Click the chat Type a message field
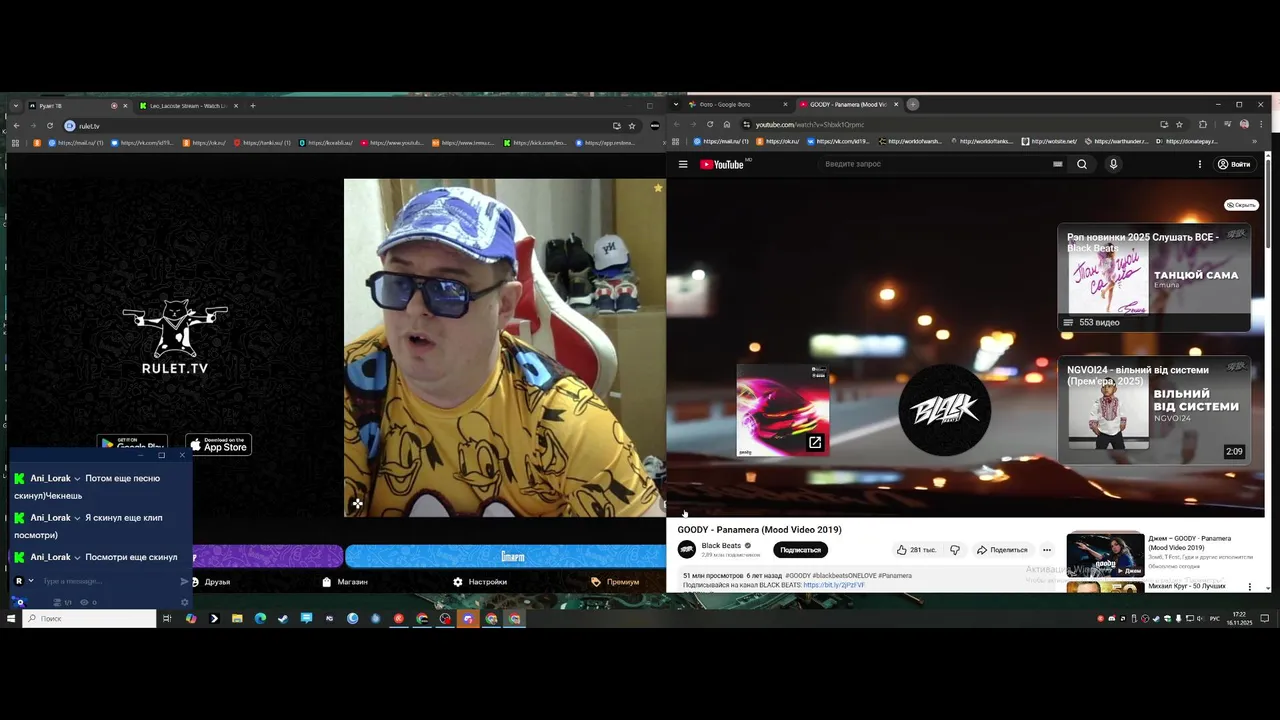Image resolution: width=1280 pixels, height=720 pixels. pos(108,581)
